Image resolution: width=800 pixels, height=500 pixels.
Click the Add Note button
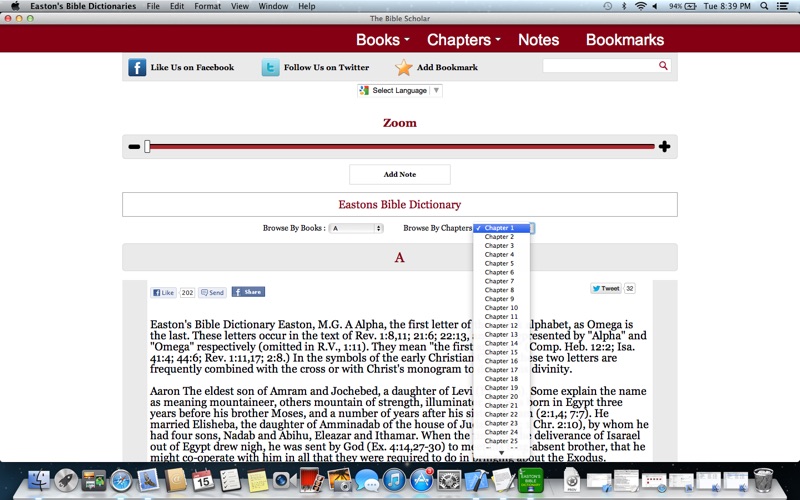(x=399, y=174)
